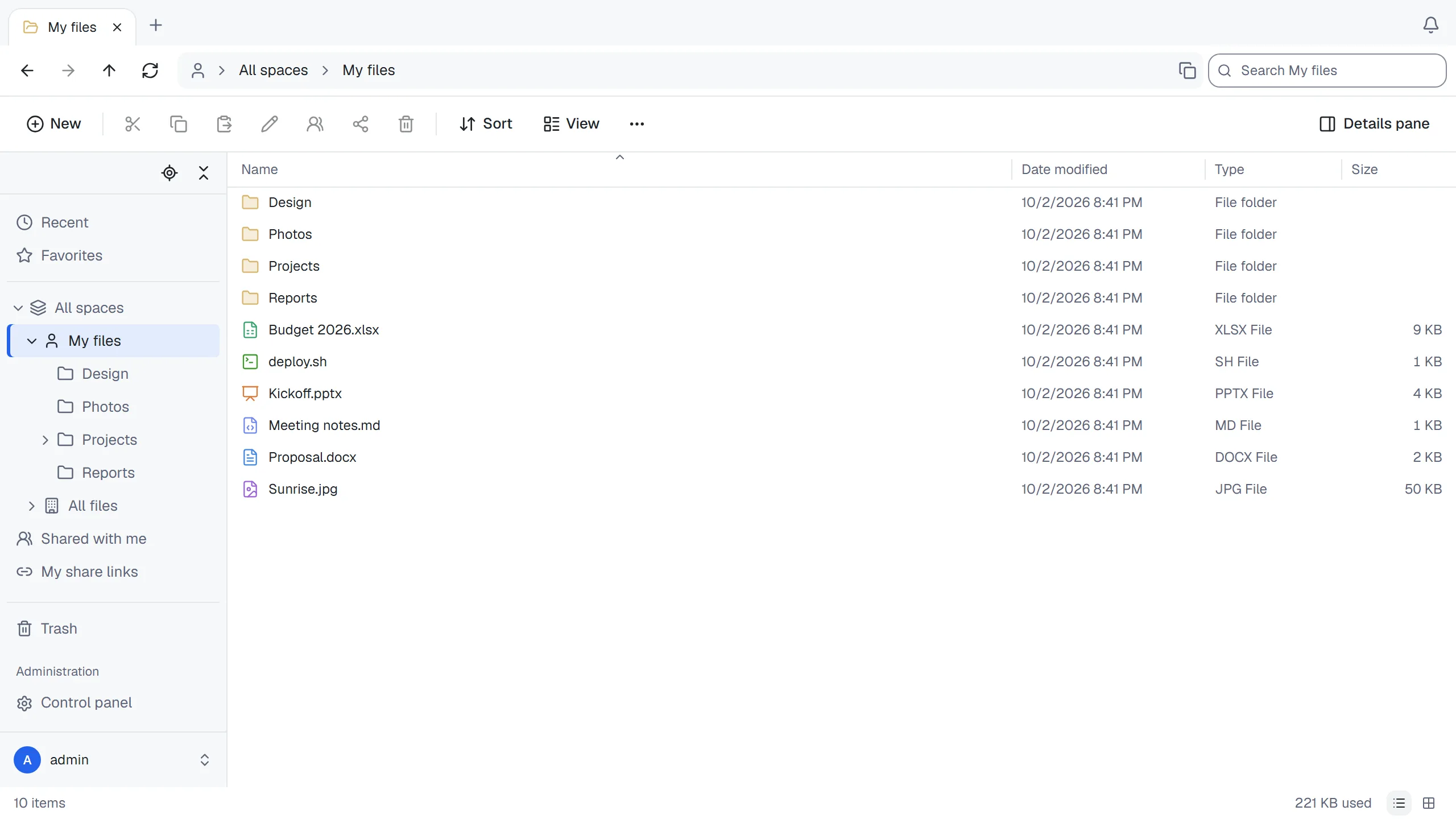Click the Delete trash icon in the toolbar

406,124
